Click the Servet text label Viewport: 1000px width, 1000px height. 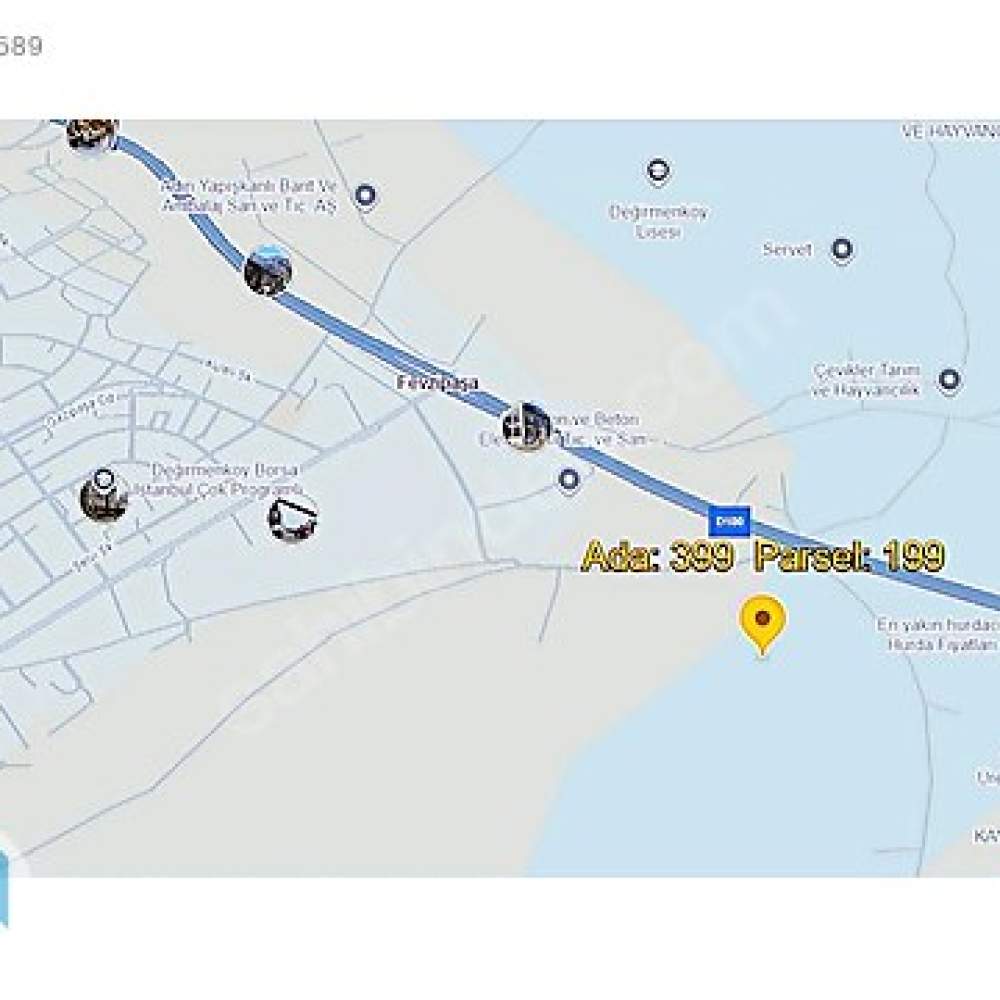tap(787, 249)
